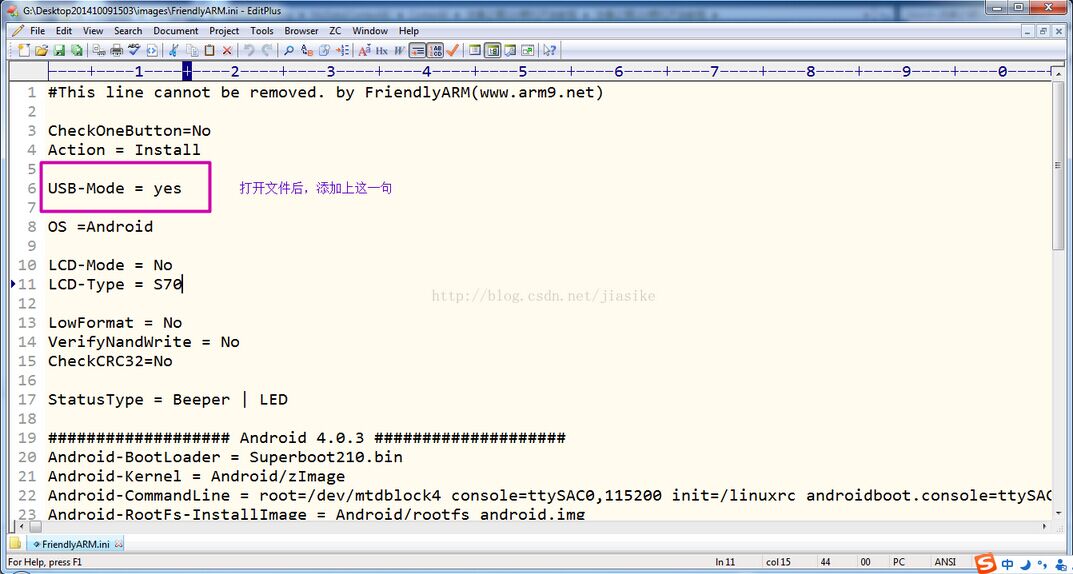Close the FriendlyARM.ini tab with its x
This screenshot has height=574, width=1073.
point(118,545)
